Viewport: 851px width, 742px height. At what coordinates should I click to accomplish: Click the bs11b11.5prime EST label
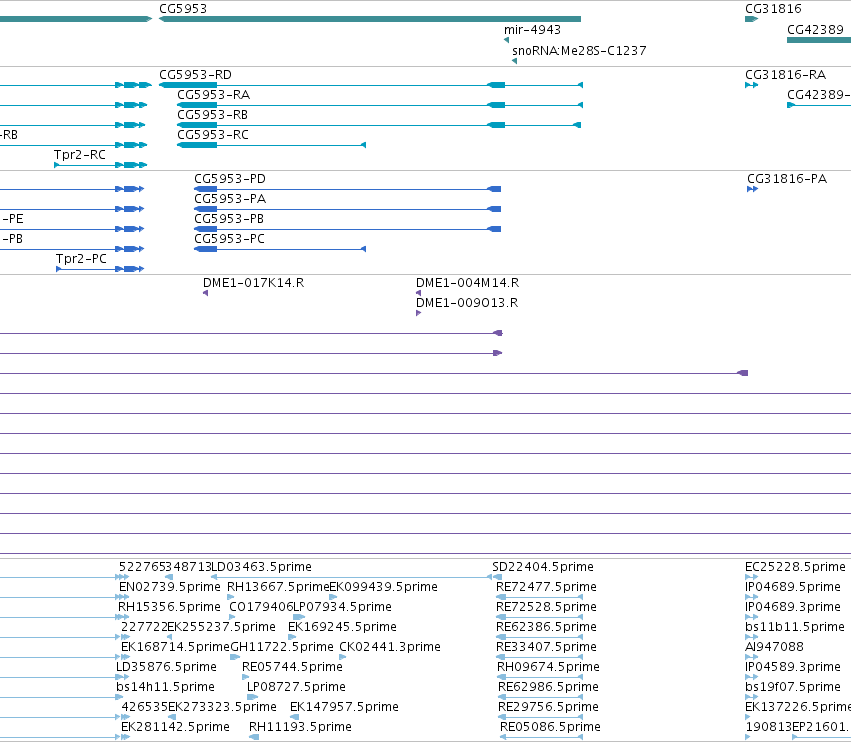[795, 627]
